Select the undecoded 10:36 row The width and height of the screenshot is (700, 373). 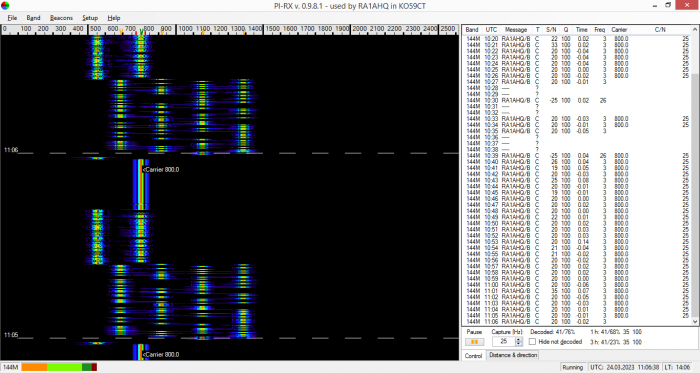577,137
